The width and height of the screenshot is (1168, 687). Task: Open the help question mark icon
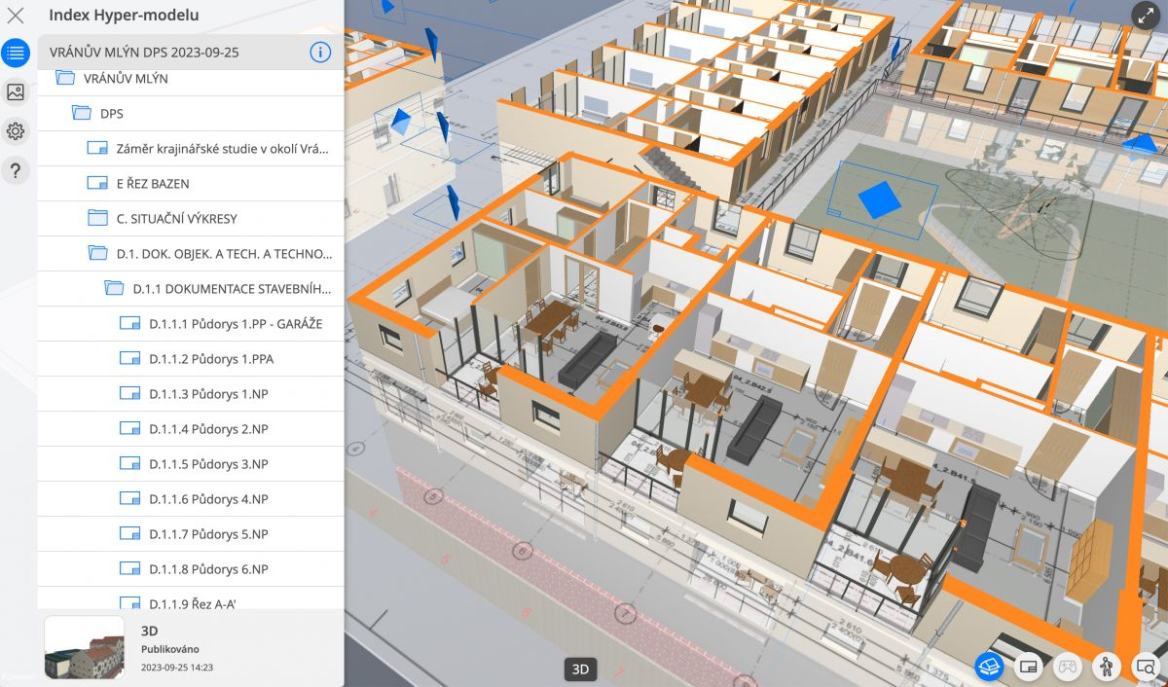coord(15,171)
